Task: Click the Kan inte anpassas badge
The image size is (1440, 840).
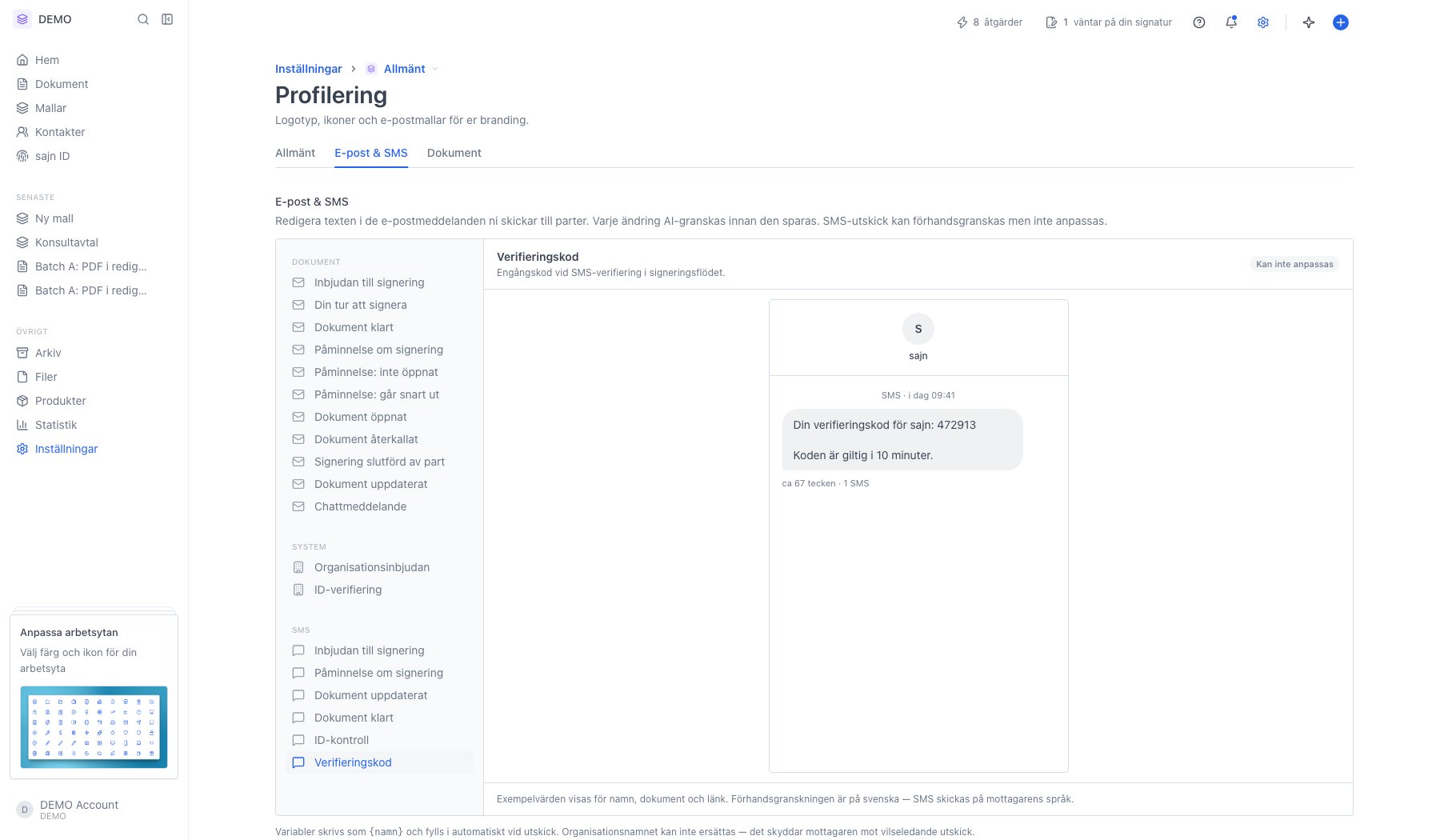Action: click(1294, 264)
